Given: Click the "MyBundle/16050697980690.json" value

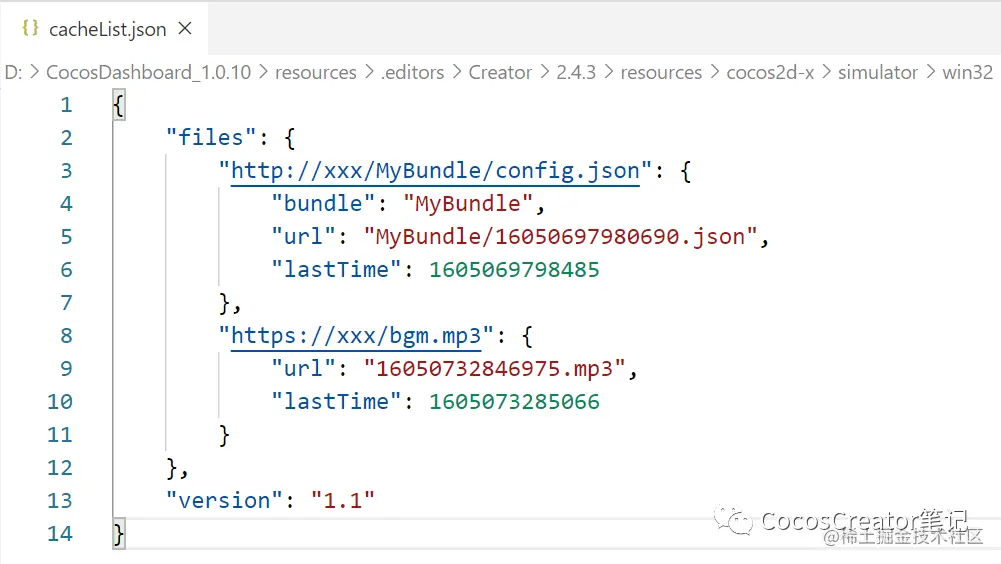Looking at the screenshot, I should pos(561,237).
